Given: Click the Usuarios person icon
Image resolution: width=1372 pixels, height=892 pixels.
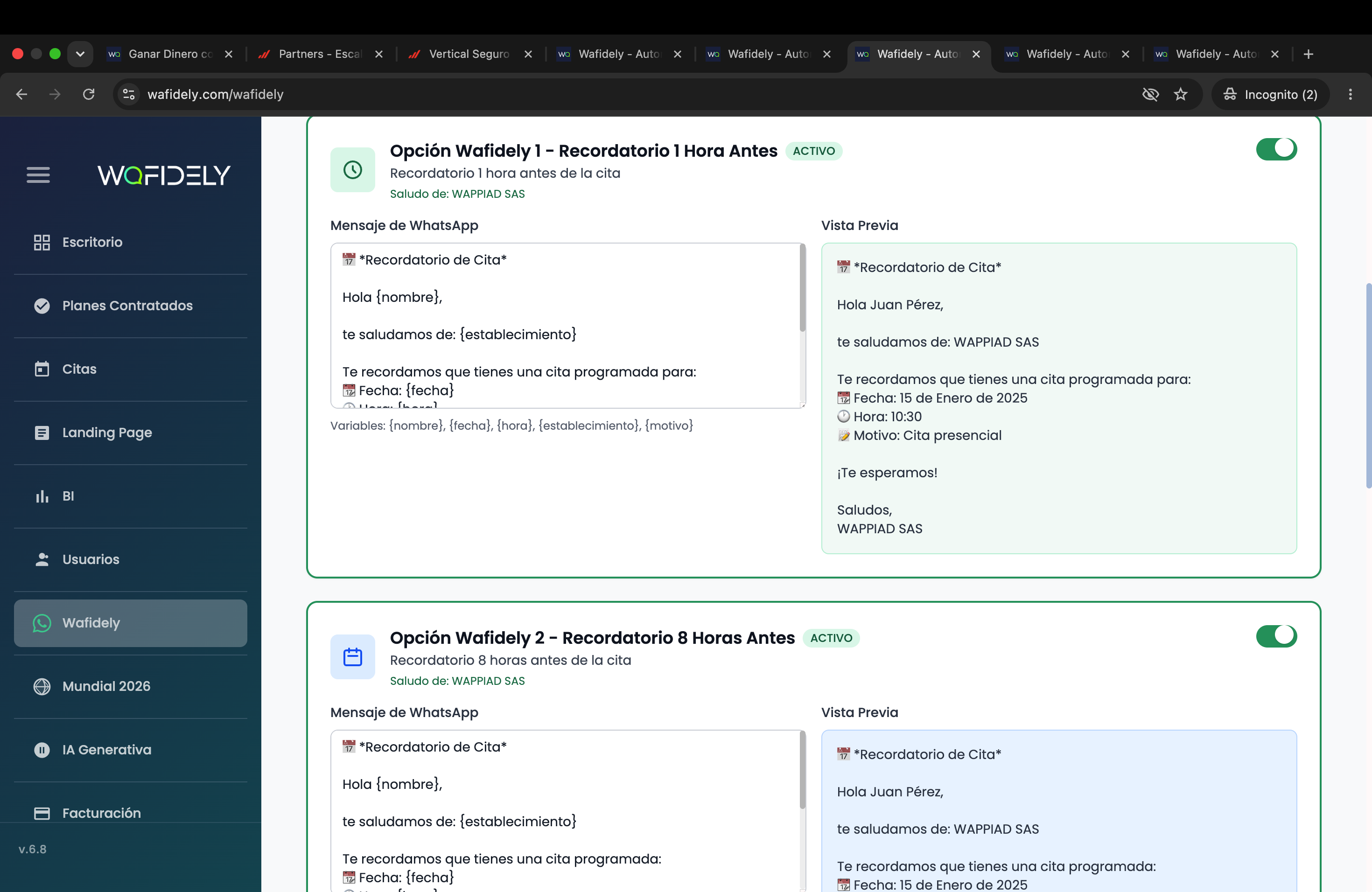Looking at the screenshot, I should [x=42, y=559].
